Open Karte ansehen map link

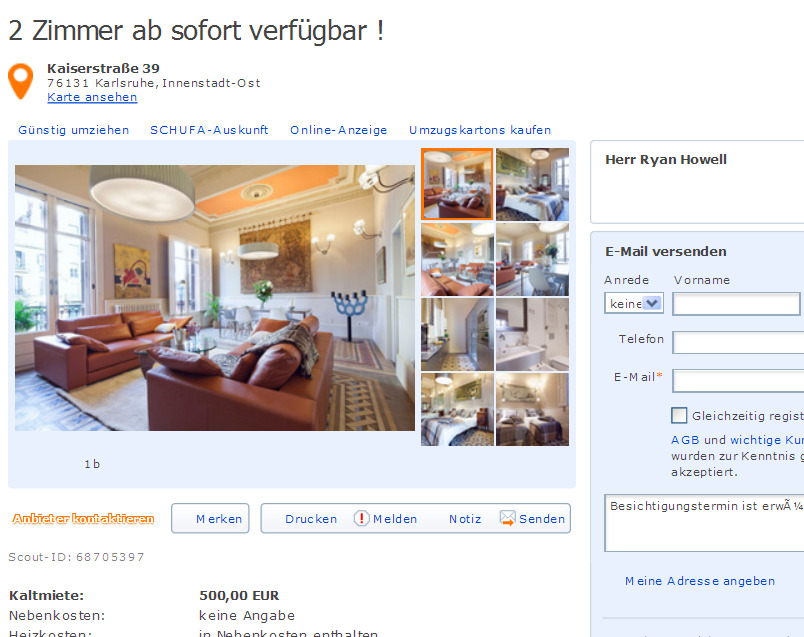(x=92, y=97)
